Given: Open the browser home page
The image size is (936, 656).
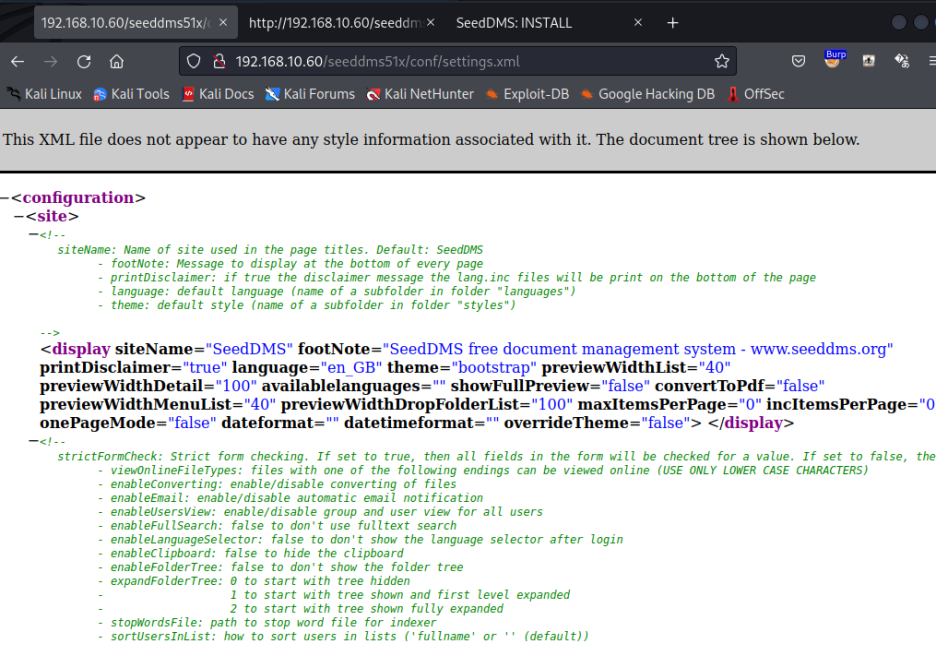Looking at the screenshot, I should pyautogui.click(x=117, y=61).
